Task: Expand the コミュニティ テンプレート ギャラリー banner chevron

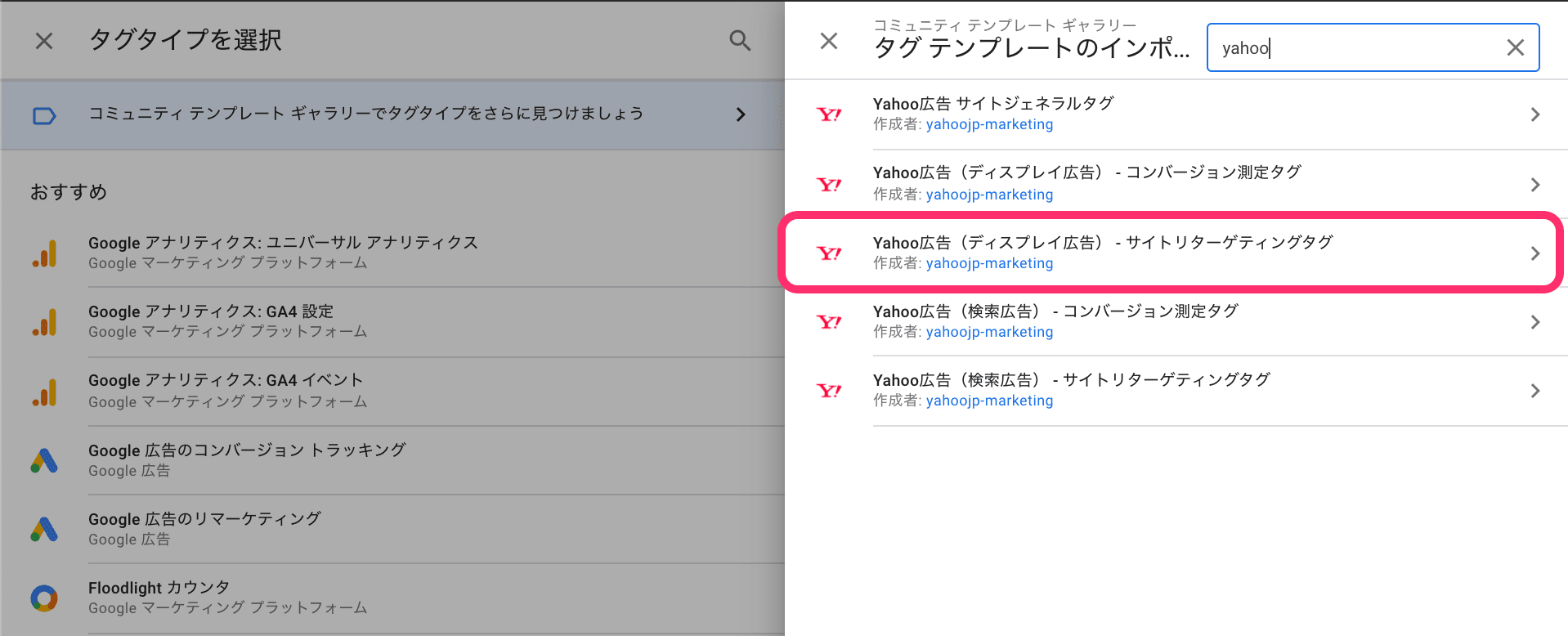Action: click(741, 114)
